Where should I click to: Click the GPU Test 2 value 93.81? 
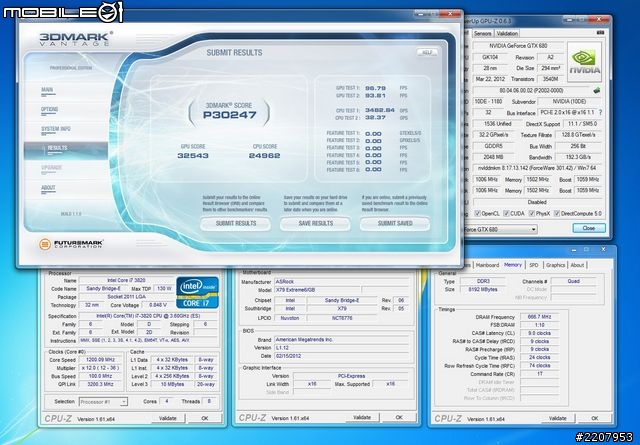[x=376, y=96]
